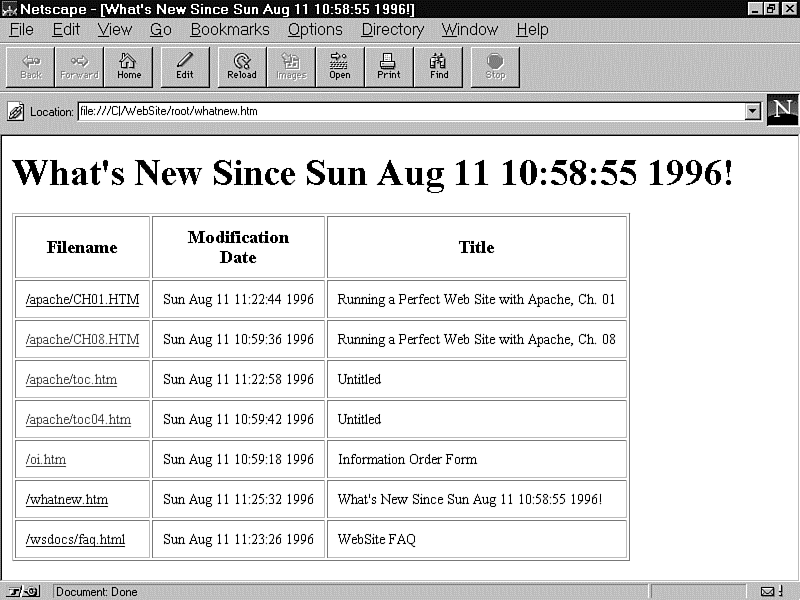Click the /apache/toc04.htm link
This screenshot has width=800, height=600.
pos(78,420)
